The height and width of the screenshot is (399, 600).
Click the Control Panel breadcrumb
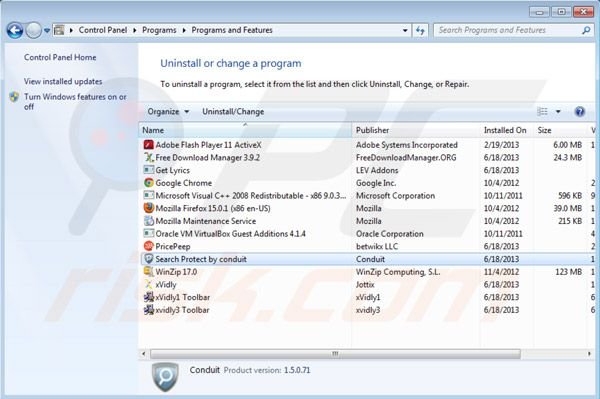[x=103, y=30]
